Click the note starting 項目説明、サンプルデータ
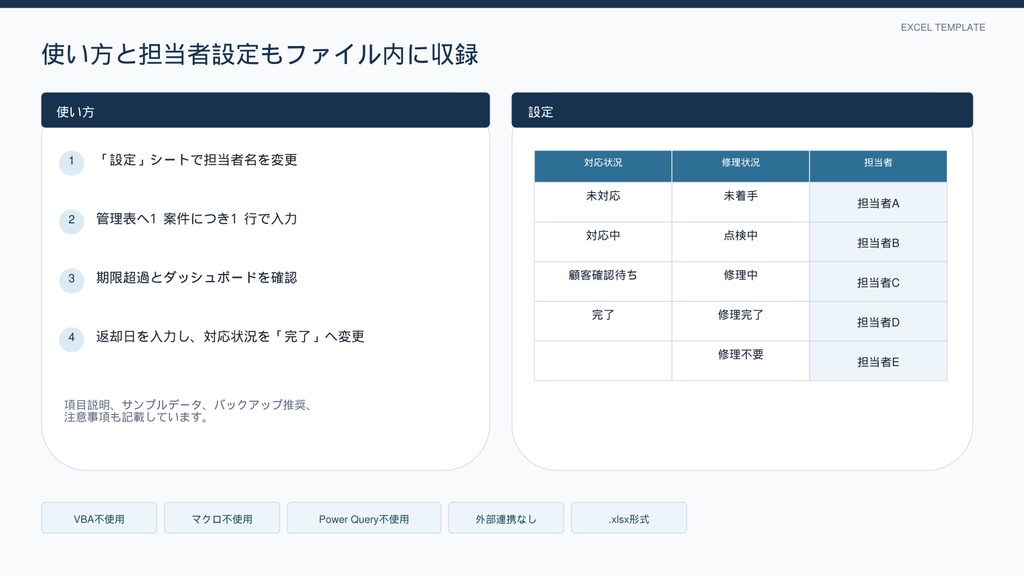 point(189,411)
